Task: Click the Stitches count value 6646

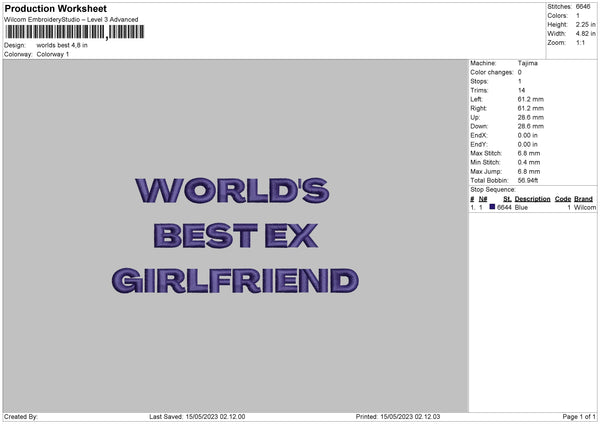Action: point(583,7)
